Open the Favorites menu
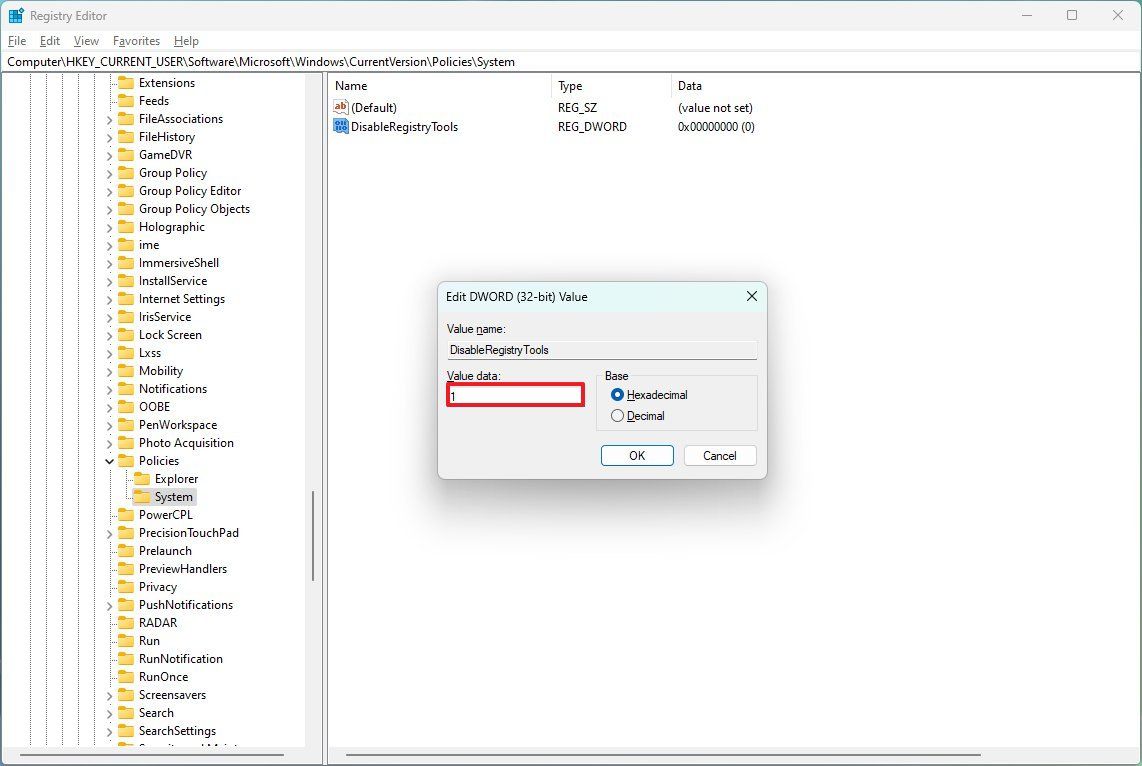This screenshot has height=766, width=1142. (136, 41)
